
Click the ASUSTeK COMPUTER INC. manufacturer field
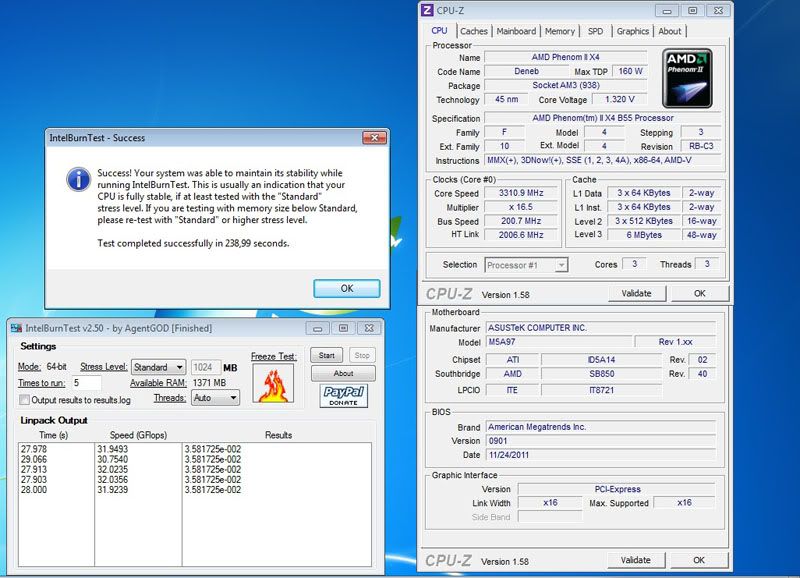[601, 328]
